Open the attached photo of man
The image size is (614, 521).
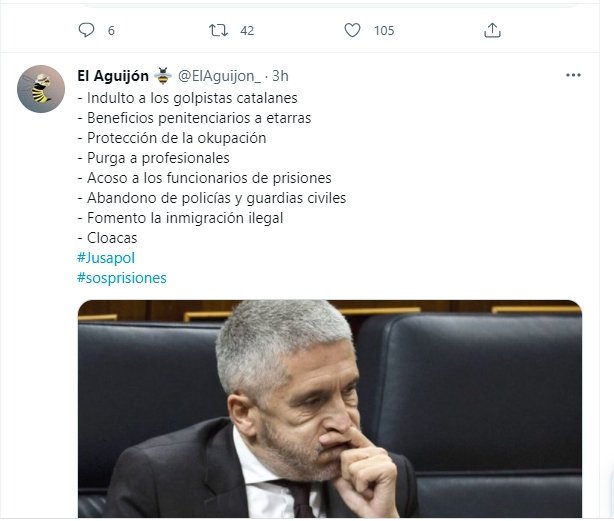330,409
